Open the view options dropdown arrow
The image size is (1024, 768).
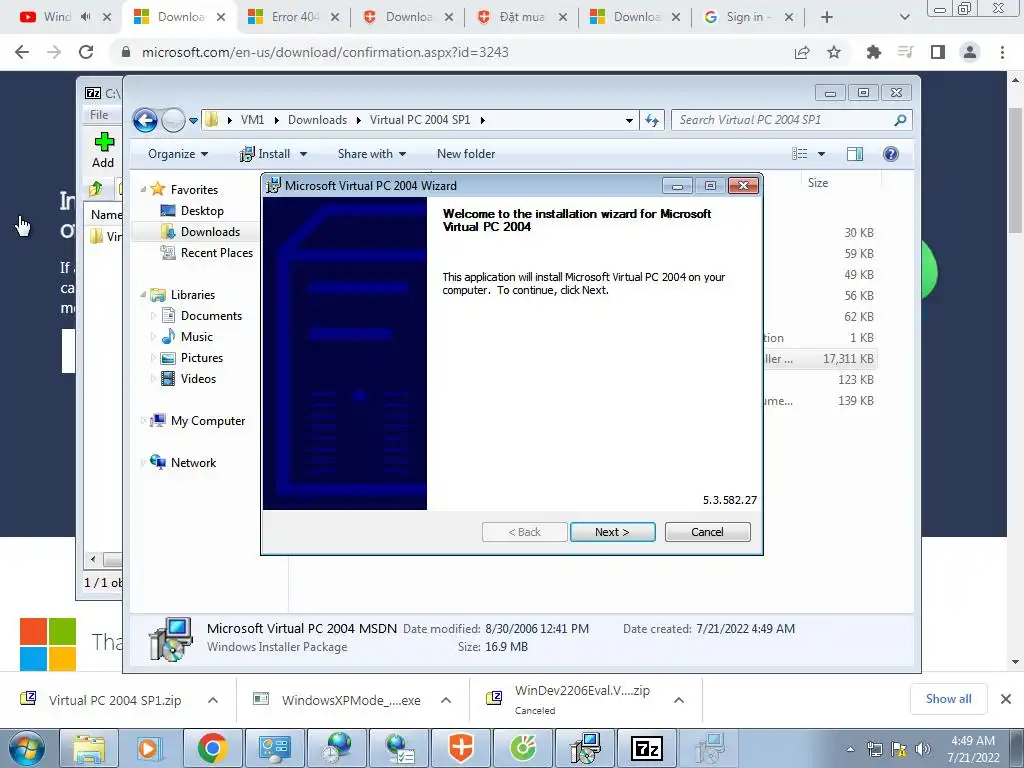822,155
